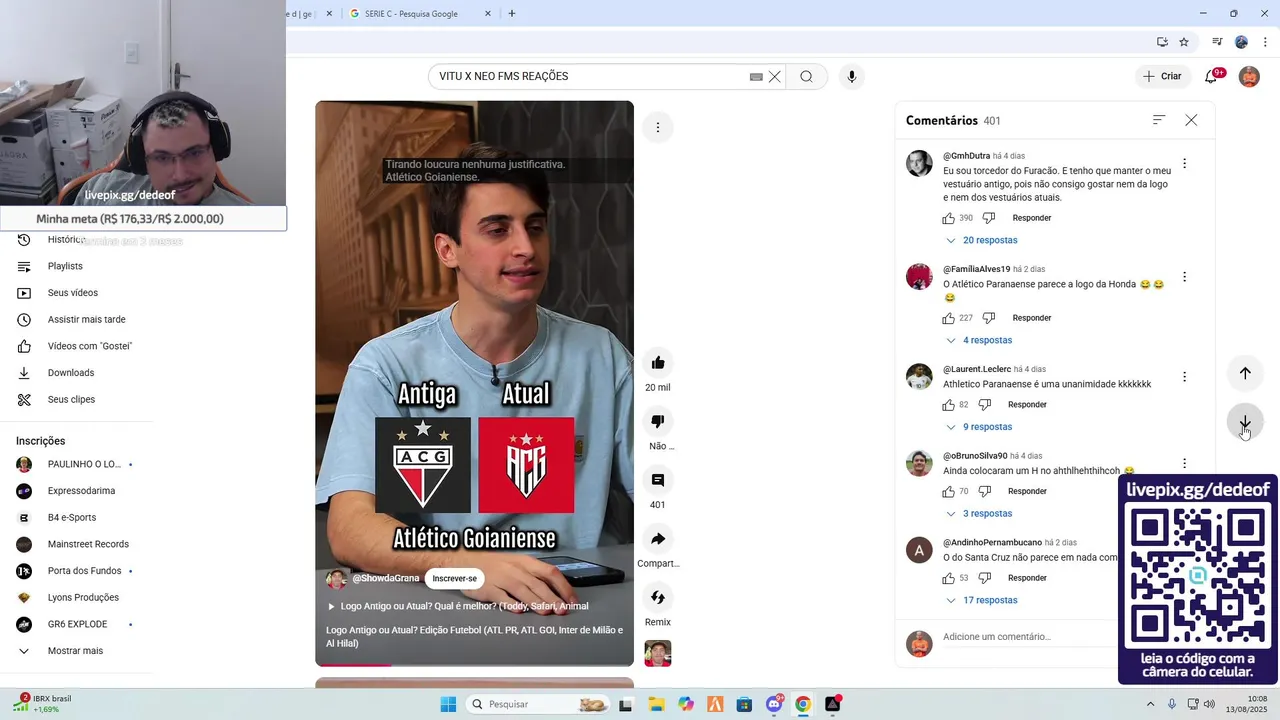This screenshot has width=1280, height=720.
Task: Share the Short video
Action: click(x=658, y=539)
